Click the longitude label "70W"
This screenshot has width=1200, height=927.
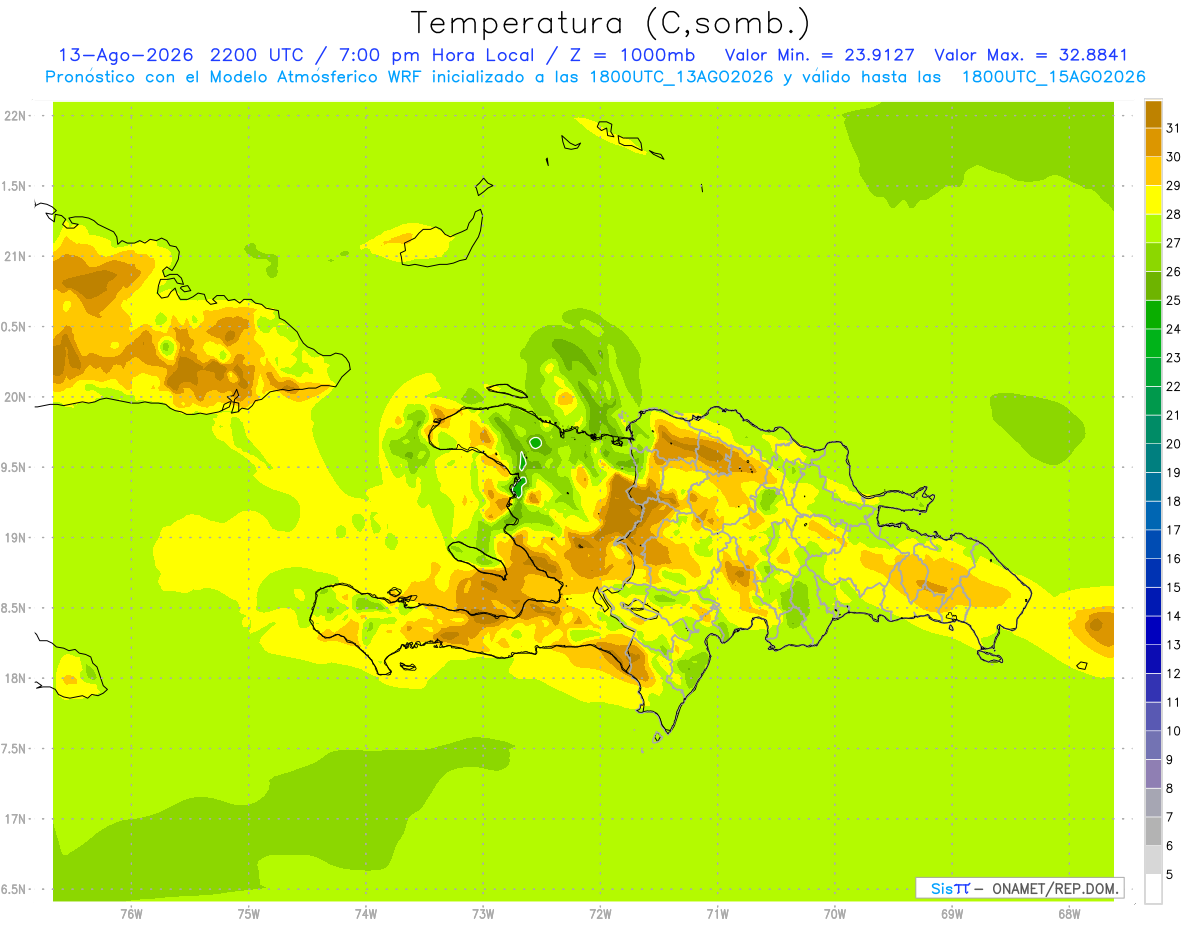pos(835,914)
